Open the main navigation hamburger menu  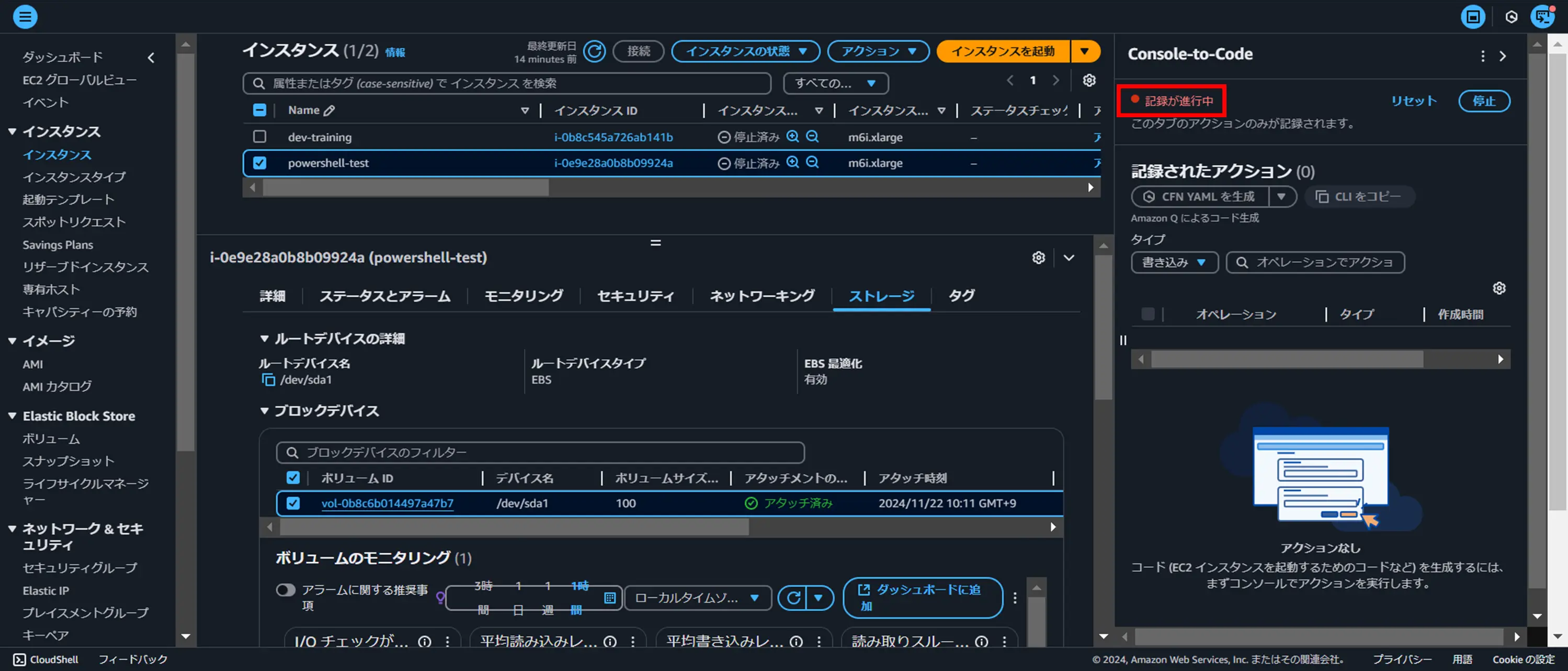(x=25, y=16)
